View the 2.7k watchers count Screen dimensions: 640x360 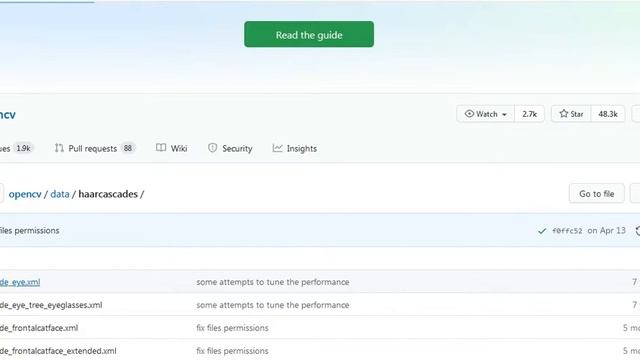point(529,114)
